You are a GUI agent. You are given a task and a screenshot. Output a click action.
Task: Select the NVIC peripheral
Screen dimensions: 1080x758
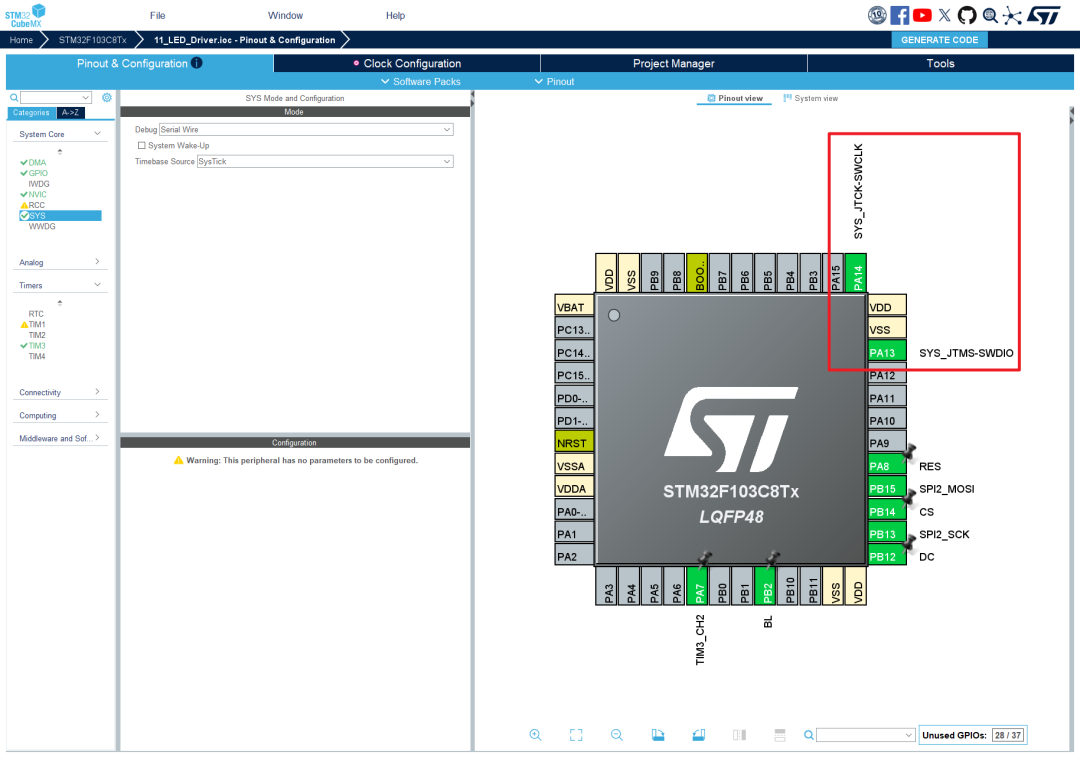pyautogui.click(x=37, y=194)
